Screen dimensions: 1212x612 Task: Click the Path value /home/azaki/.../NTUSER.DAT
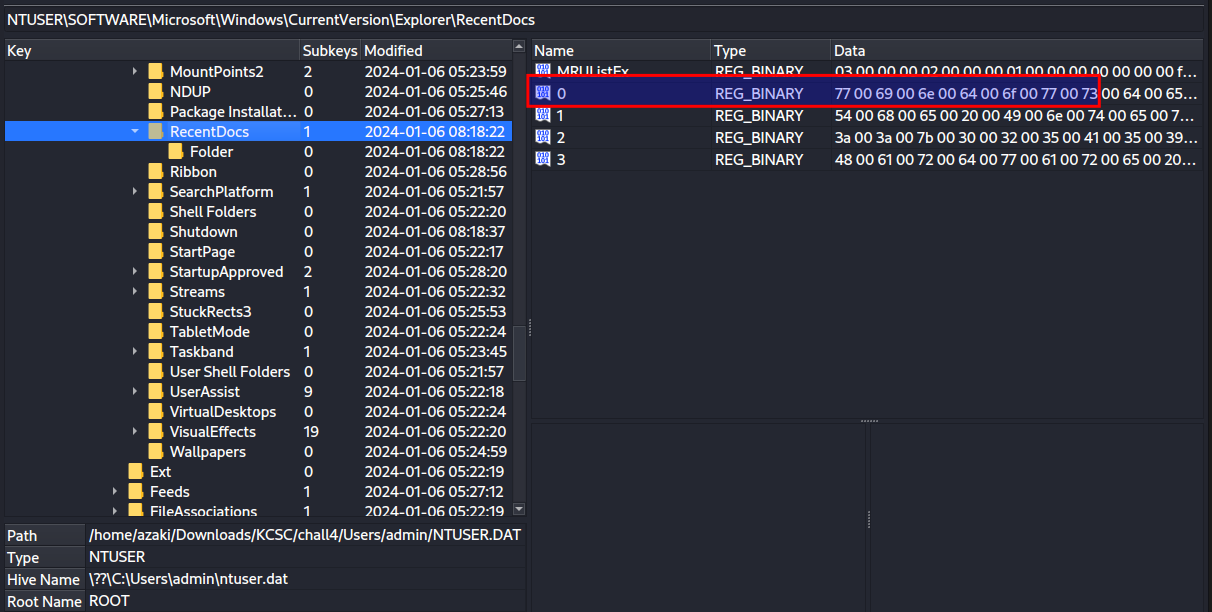pyautogui.click(x=305, y=535)
